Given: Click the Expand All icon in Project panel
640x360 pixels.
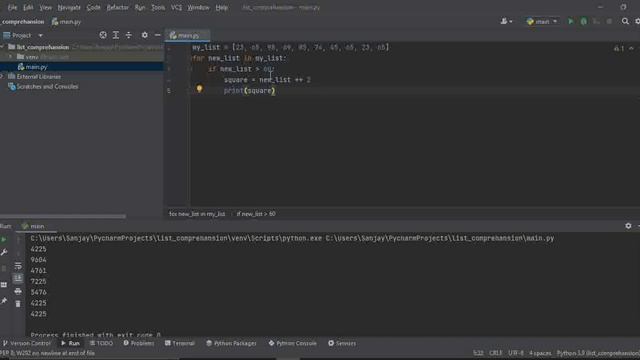Looking at the screenshot, I should [116, 35].
